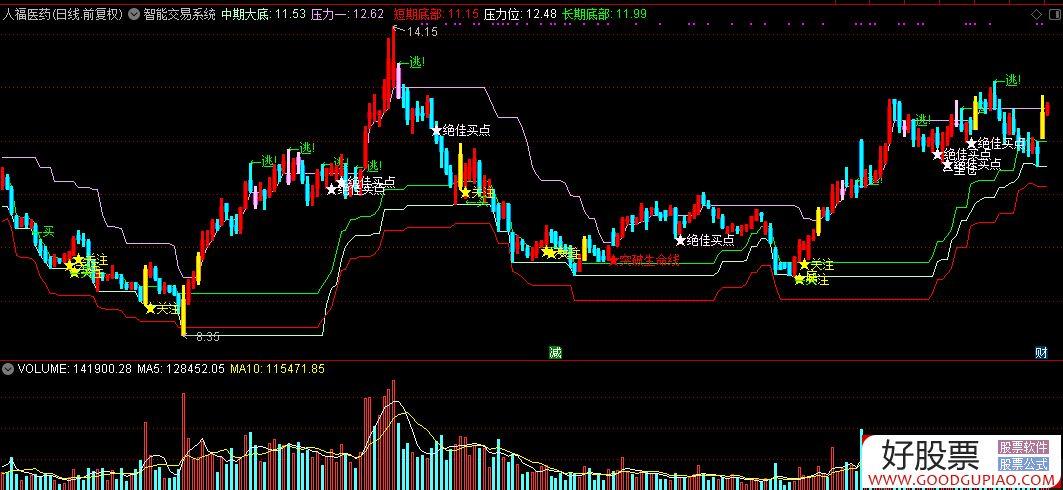
Task: Click the 股票公式 button in the logo
Action: pos(1024,464)
